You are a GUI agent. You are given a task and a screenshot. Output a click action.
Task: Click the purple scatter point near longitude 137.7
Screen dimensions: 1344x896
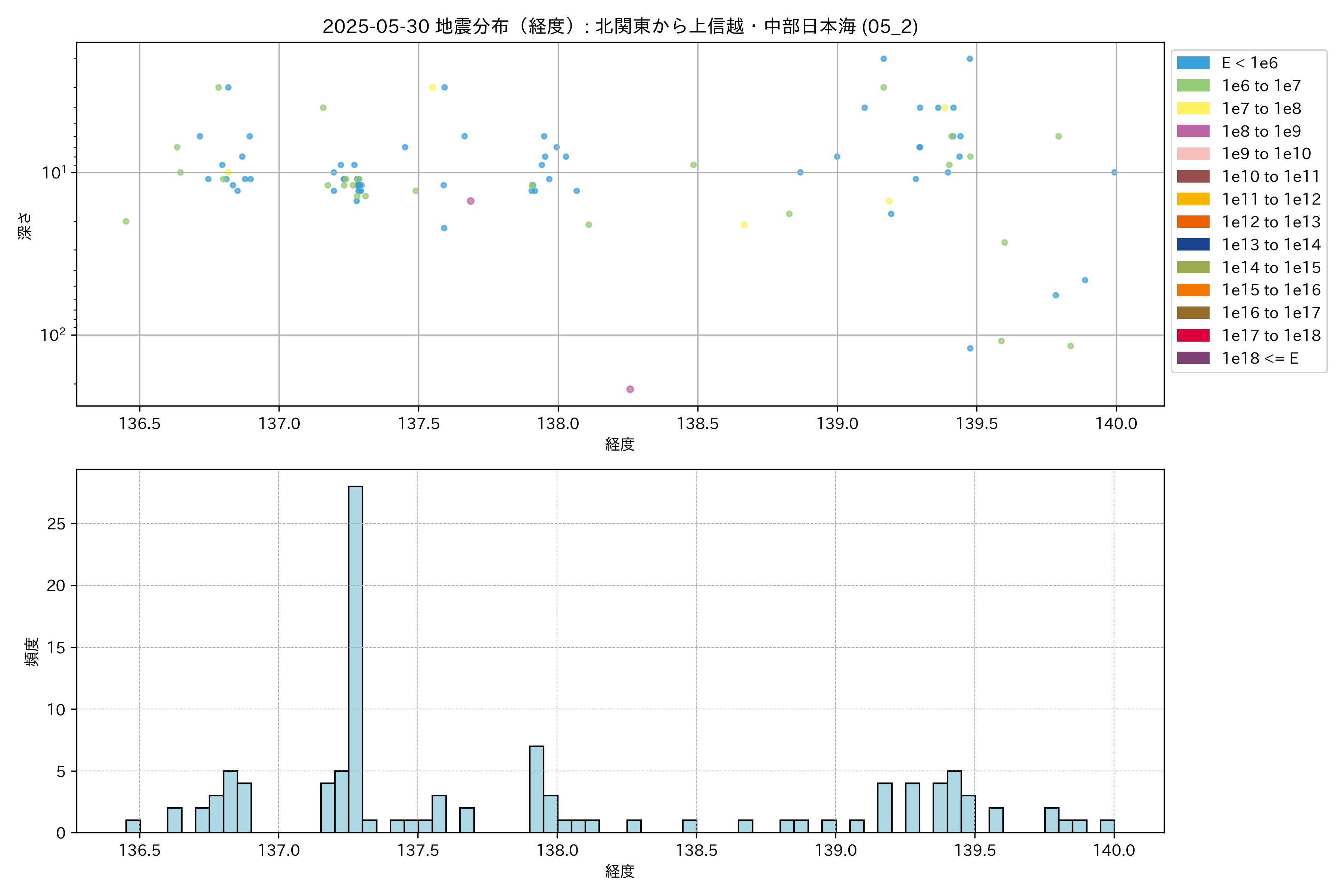tap(470, 201)
